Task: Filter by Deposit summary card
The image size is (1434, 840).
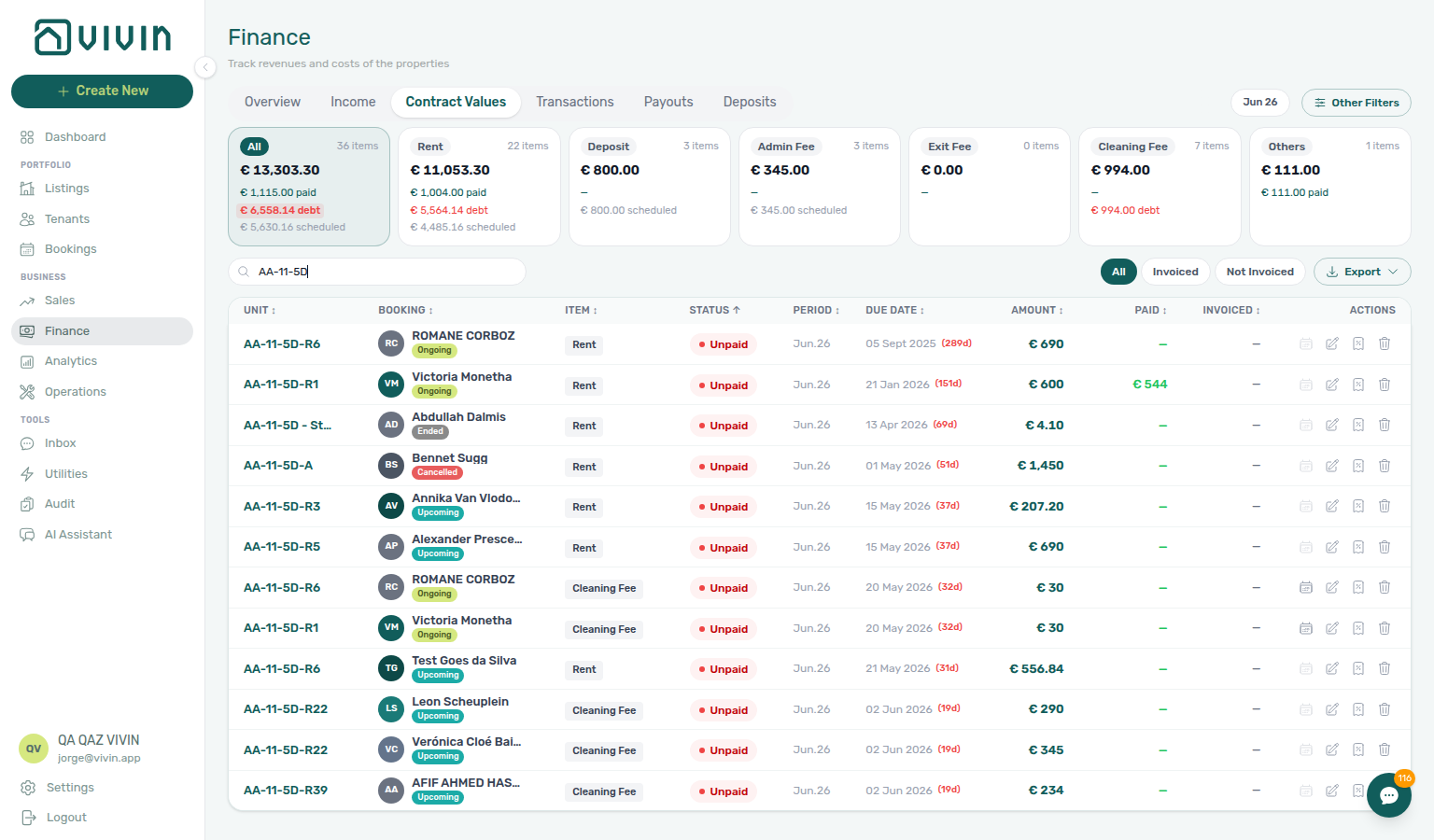Action: pos(650,187)
